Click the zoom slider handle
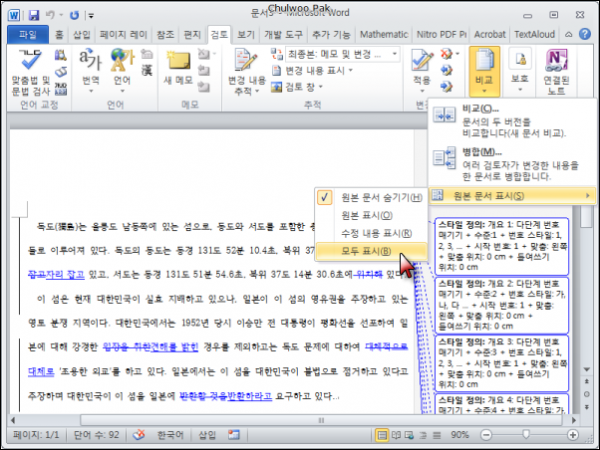This screenshot has width=600, height=450. click(526, 434)
